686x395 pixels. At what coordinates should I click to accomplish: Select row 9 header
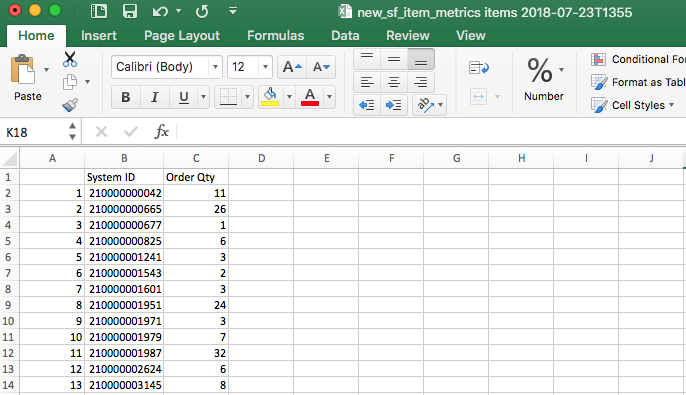click(x=9, y=305)
